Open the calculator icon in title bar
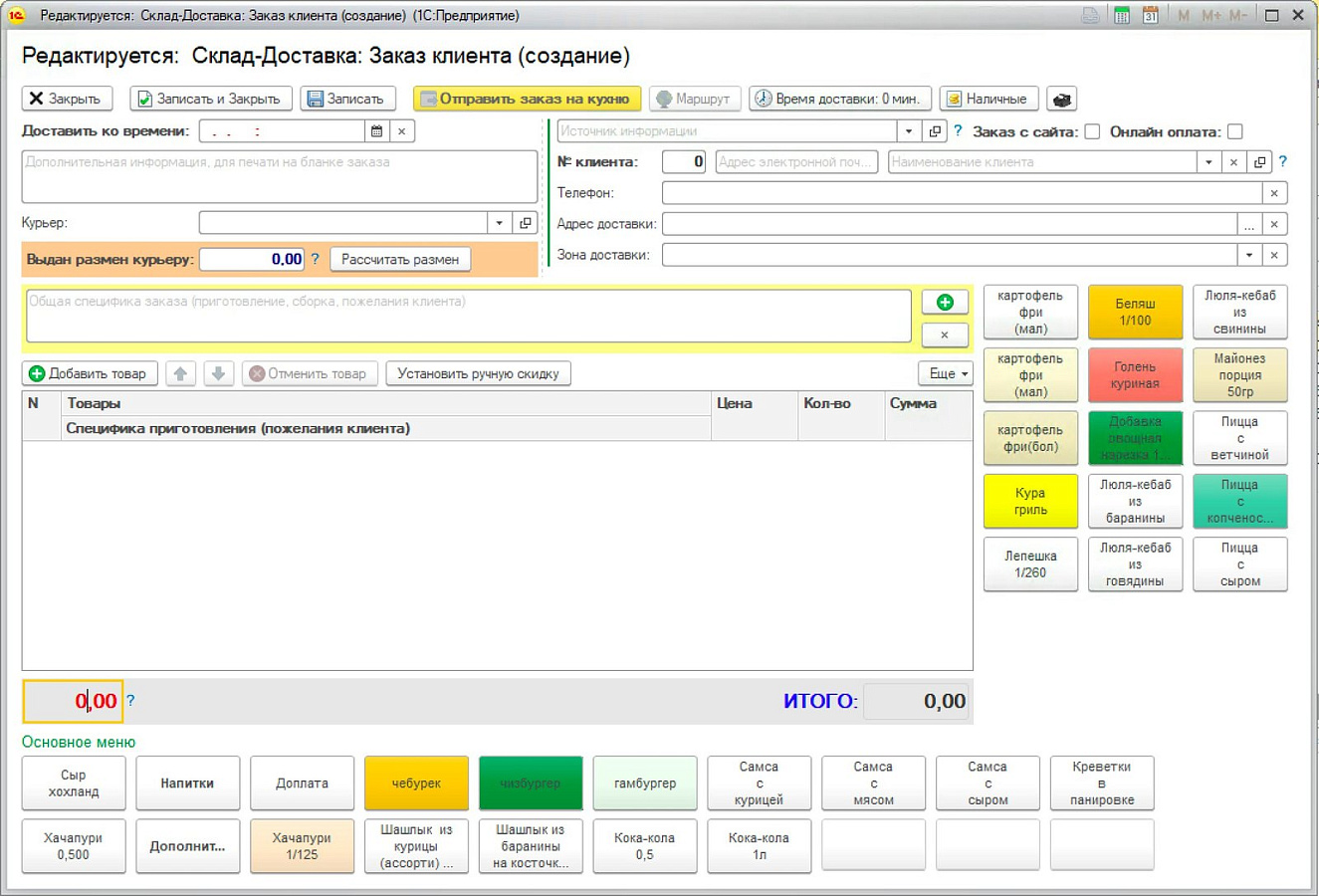The width and height of the screenshot is (1319, 896). pyautogui.click(x=1122, y=16)
